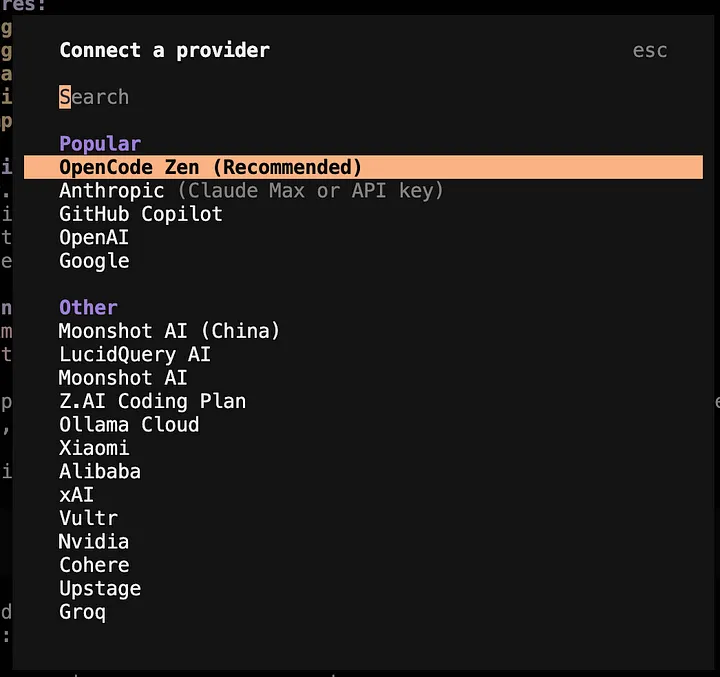720x677 pixels.
Task: Pick OpenAI as the provider
Action: click(94, 237)
